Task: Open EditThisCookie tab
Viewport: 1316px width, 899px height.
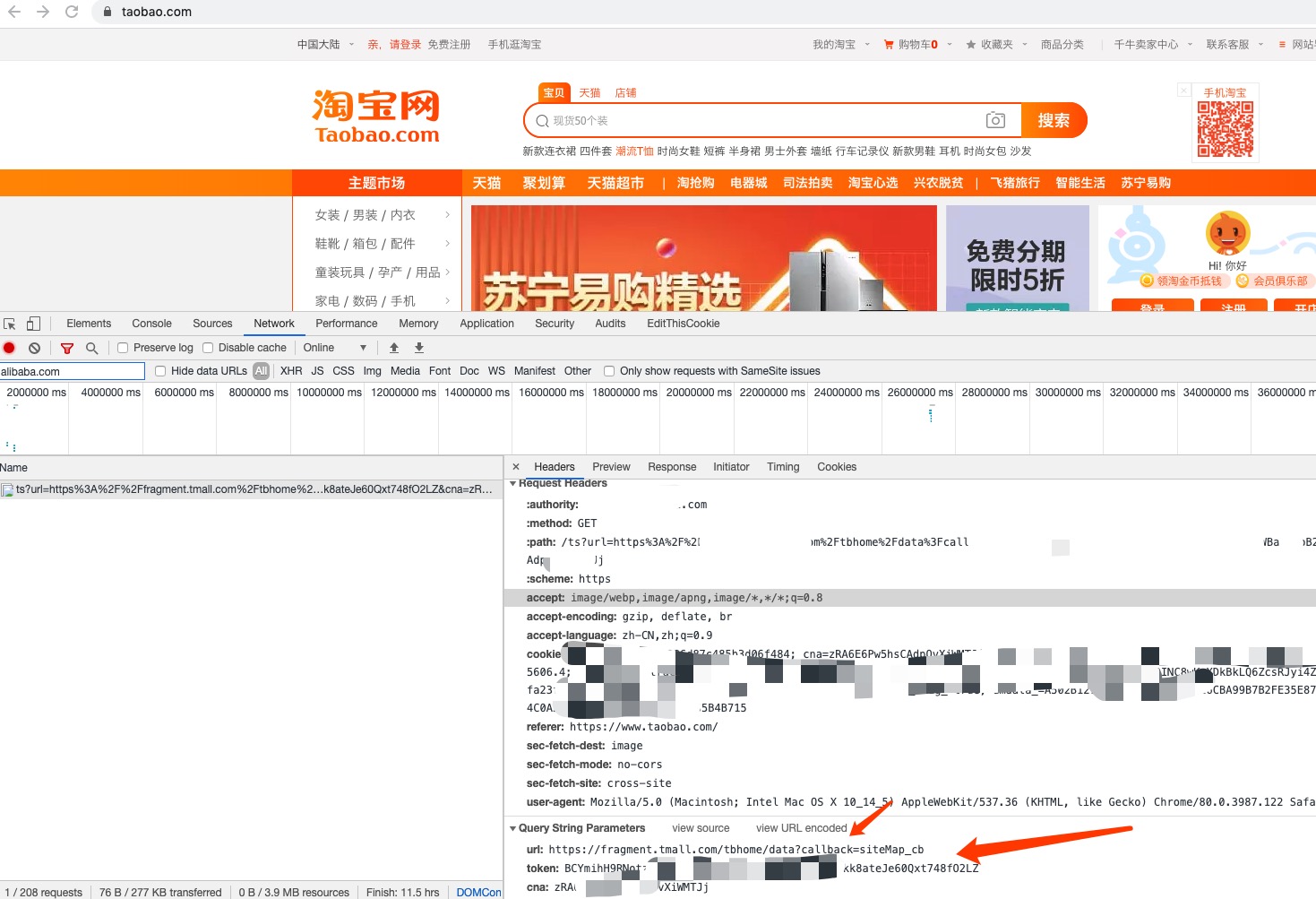Action: [683, 324]
